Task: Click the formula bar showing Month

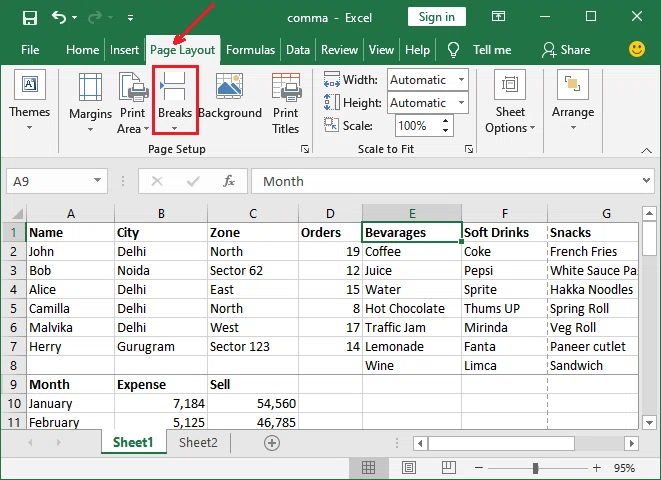Action: click(x=446, y=181)
